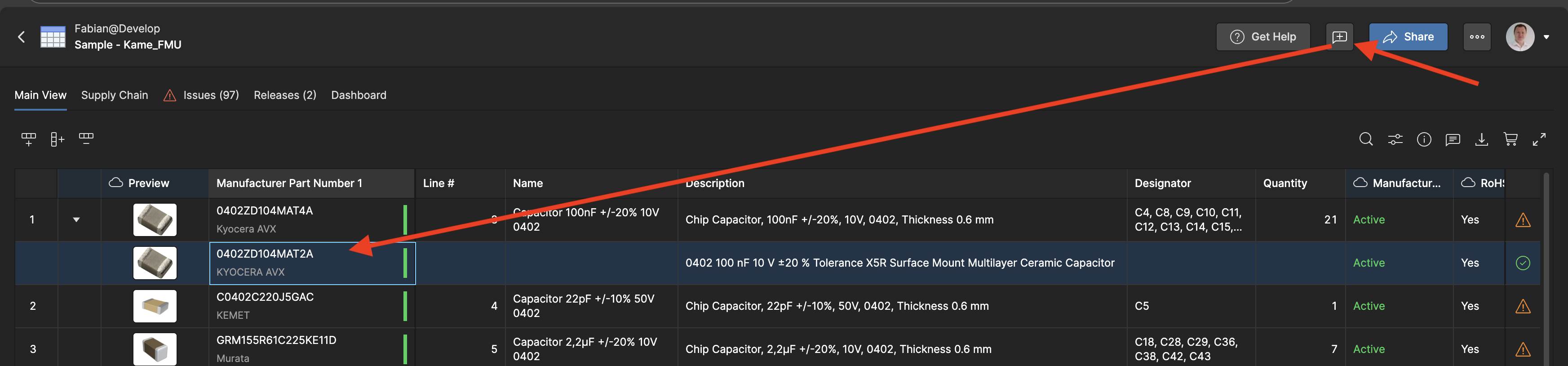
Task: Click the insert row icon in the toolbar
Action: [28, 139]
